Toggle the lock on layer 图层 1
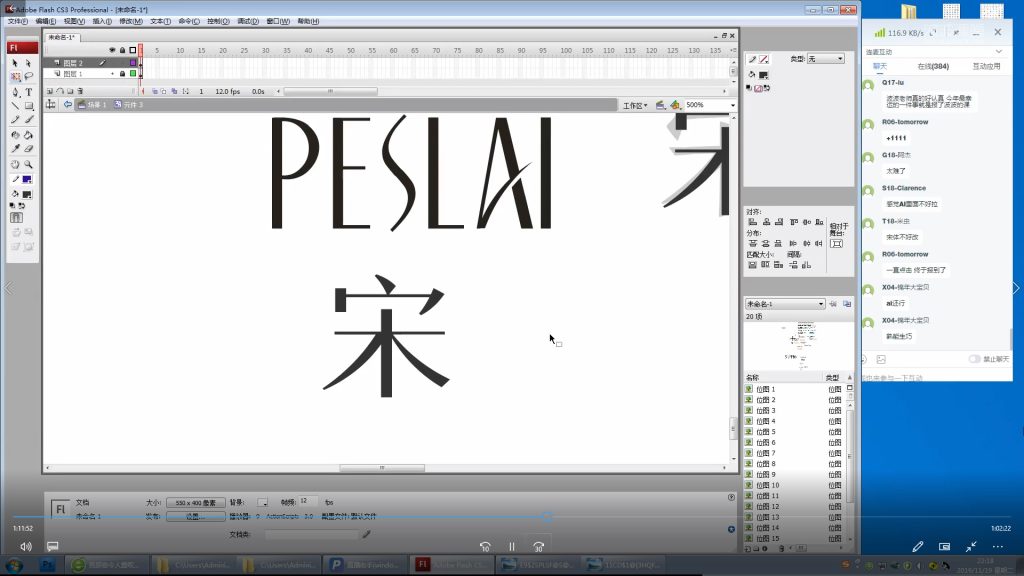Screen dimensions: 1024x576 122,74
